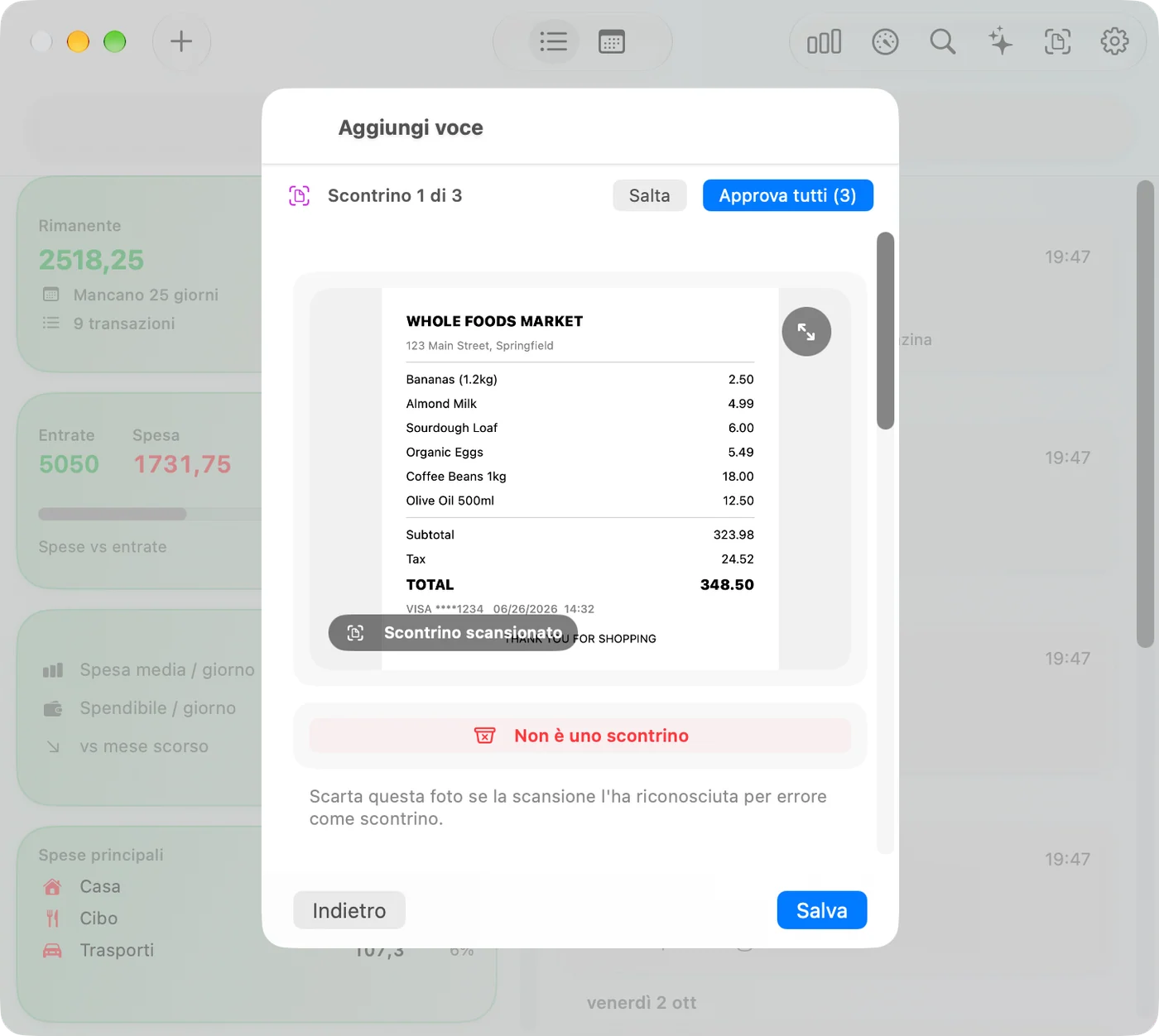The width and height of the screenshot is (1159, 1036).
Task: Click the scan icon beside Scontrino 1 di 3
Action: click(299, 196)
